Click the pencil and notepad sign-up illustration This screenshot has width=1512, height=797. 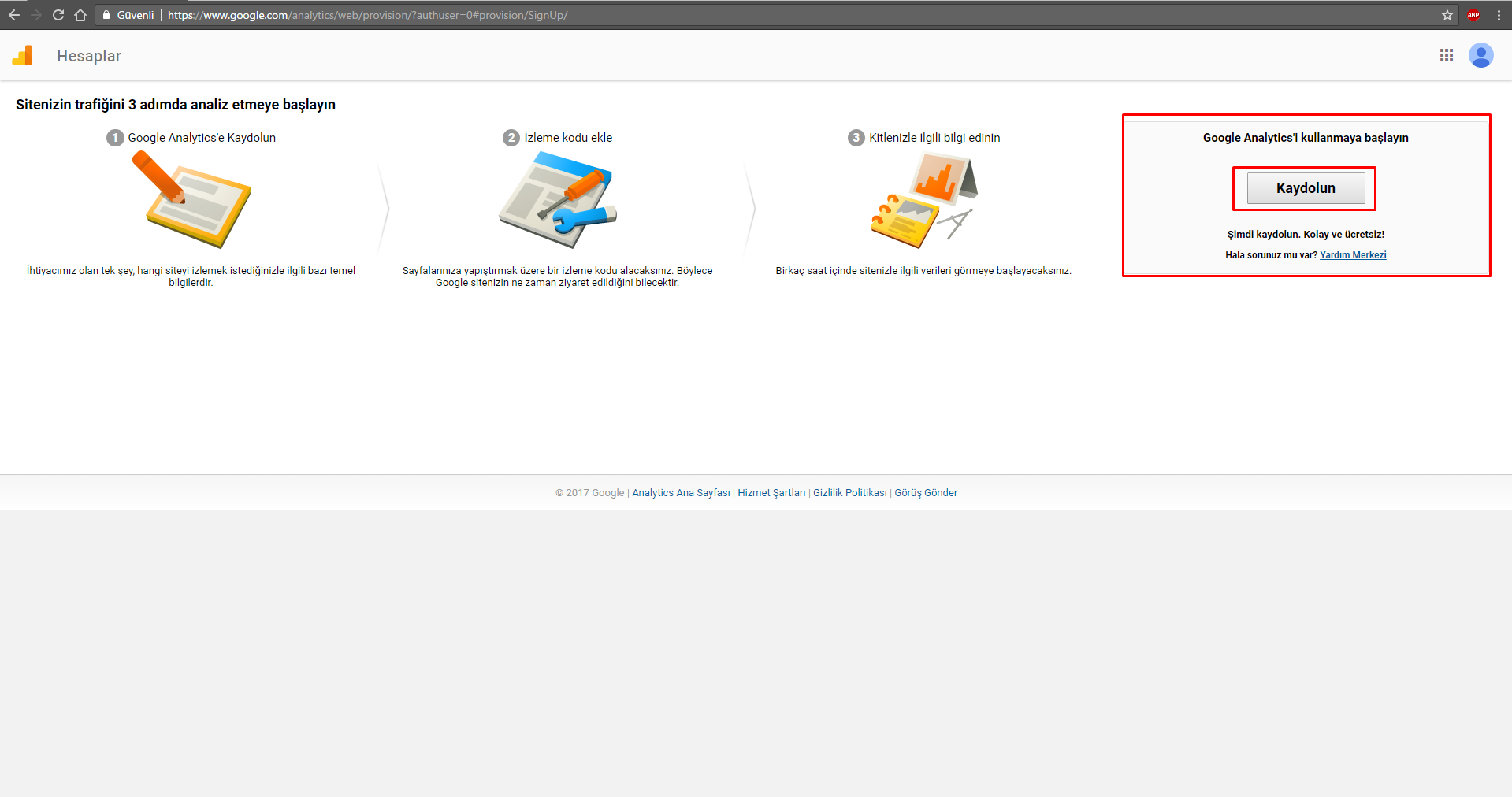pyautogui.click(x=191, y=199)
